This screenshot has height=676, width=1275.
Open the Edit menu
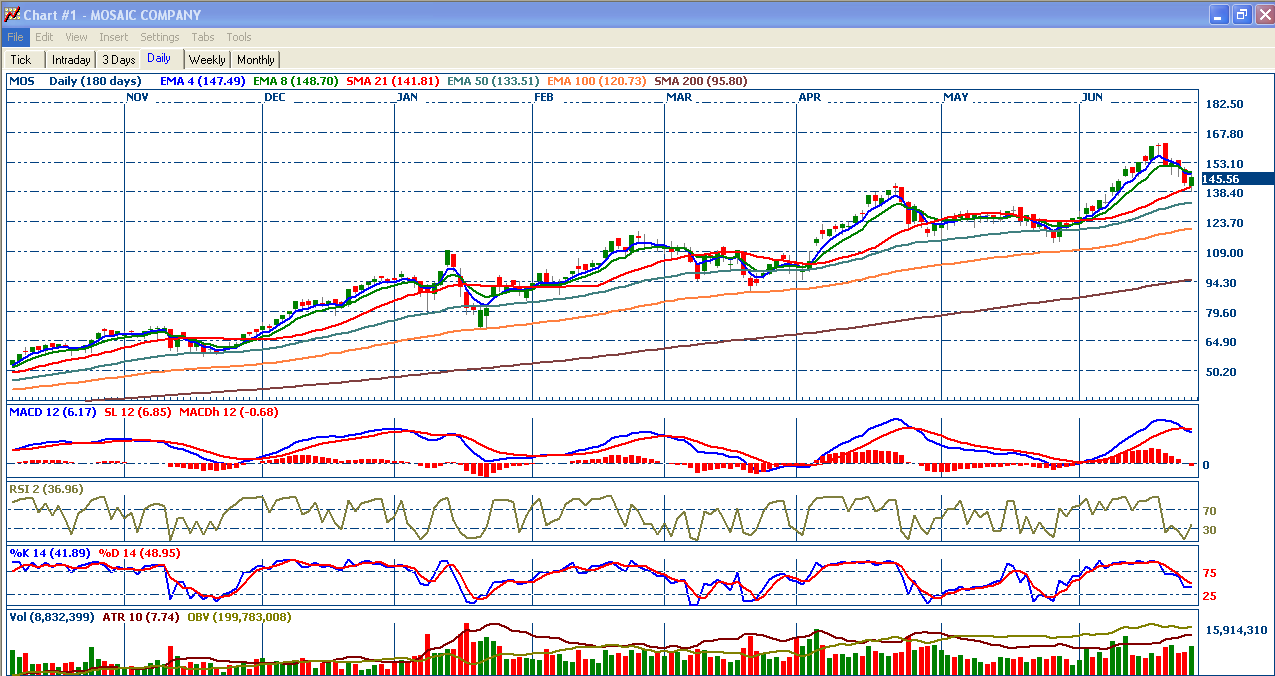tap(44, 37)
